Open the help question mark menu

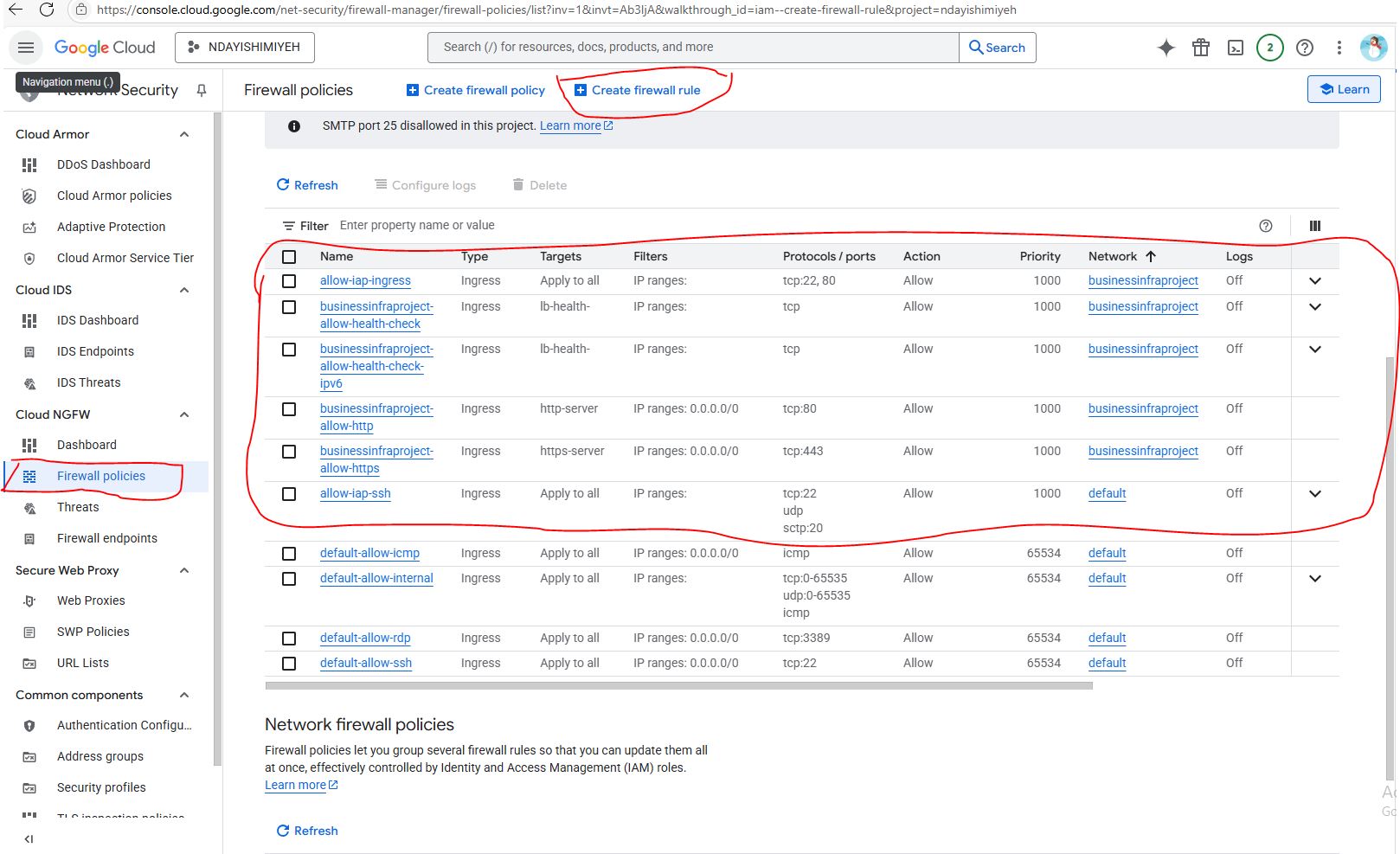(x=1305, y=48)
